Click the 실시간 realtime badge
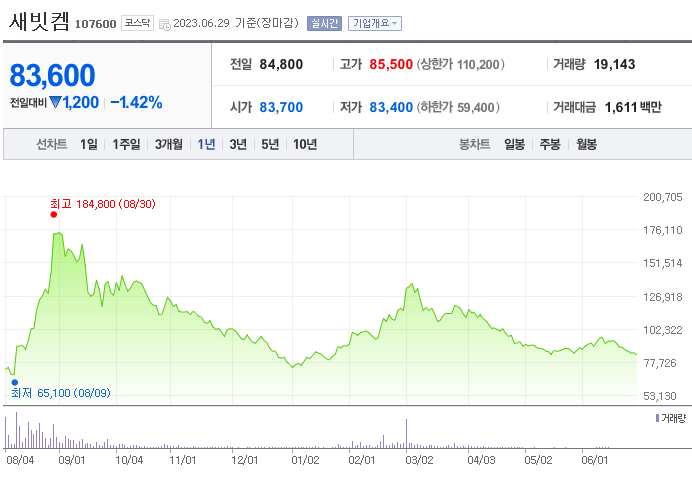This screenshot has height=478, width=692. (x=324, y=23)
